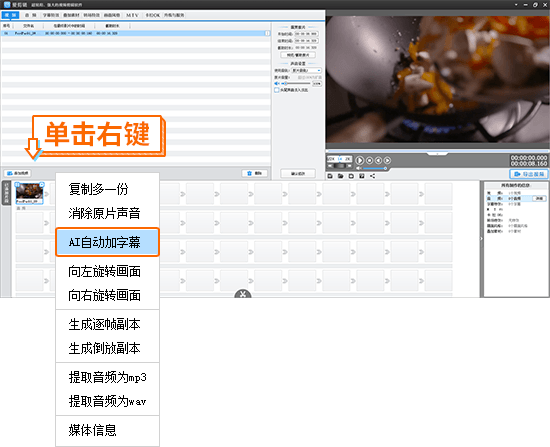
Task: Select 1/2X playback speed
Action: 331,159
